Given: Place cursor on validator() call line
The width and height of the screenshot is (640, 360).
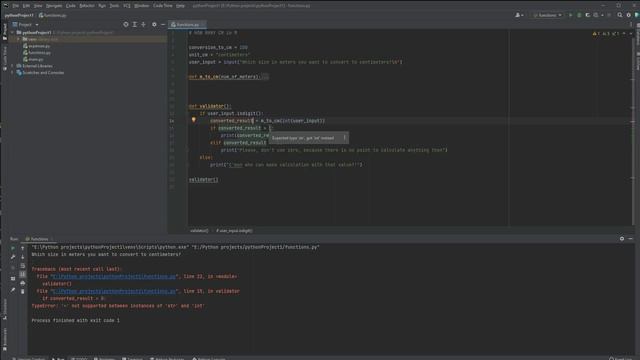Looking at the screenshot, I should point(204,180).
